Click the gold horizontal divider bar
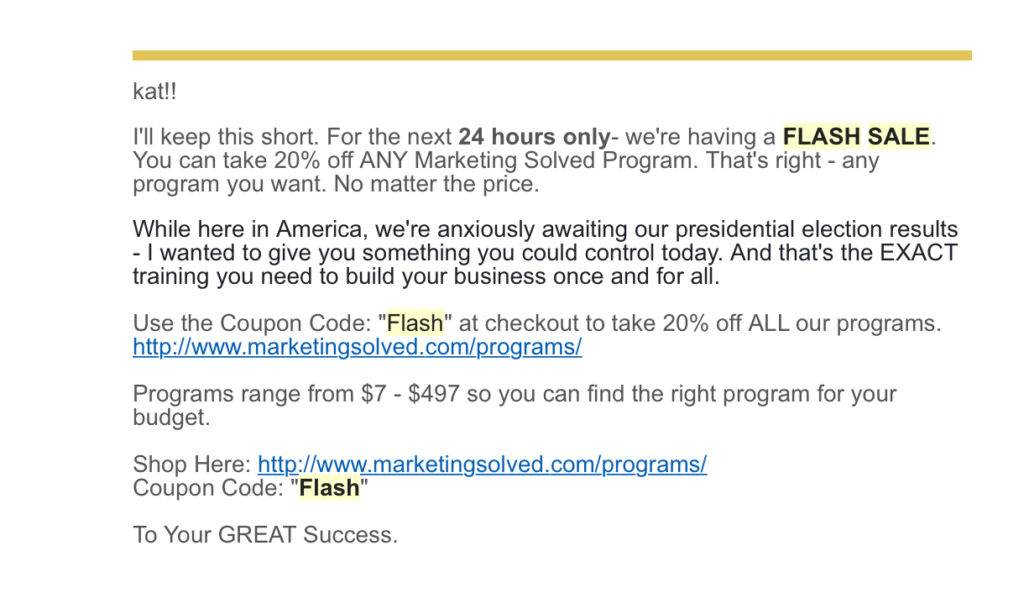Screen dimensions: 1024x593 pyautogui.click(x=552, y=56)
